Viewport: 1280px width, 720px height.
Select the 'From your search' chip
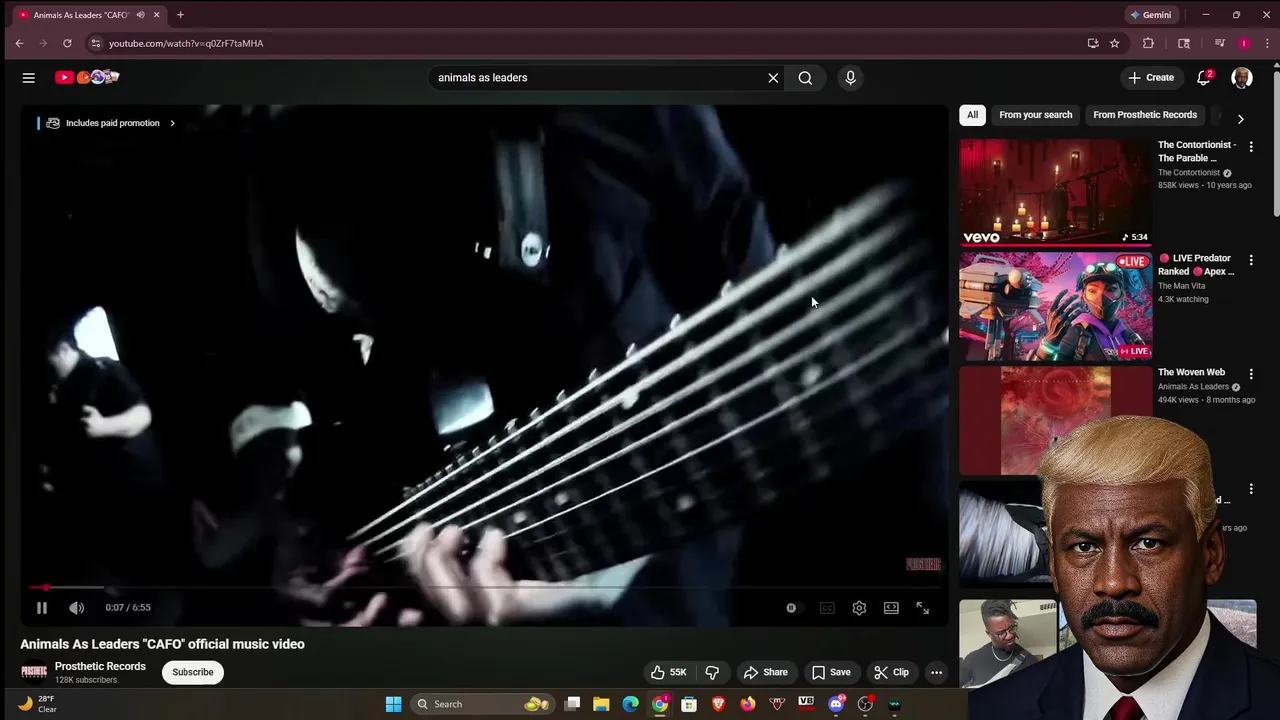[1035, 115]
